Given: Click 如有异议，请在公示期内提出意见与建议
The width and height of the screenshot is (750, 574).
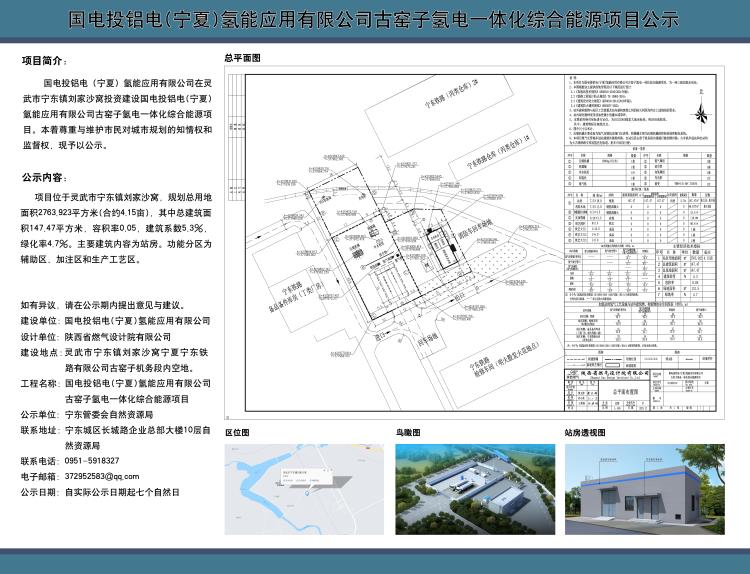Looking at the screenshot, I should point(103,306).
